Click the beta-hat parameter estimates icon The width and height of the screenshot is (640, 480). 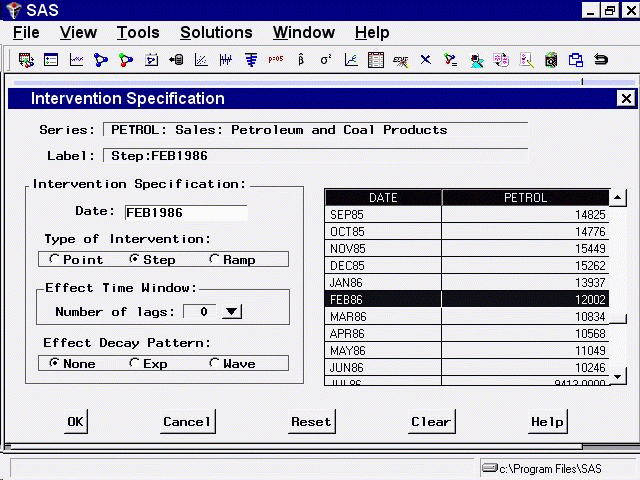click(301, 60)
